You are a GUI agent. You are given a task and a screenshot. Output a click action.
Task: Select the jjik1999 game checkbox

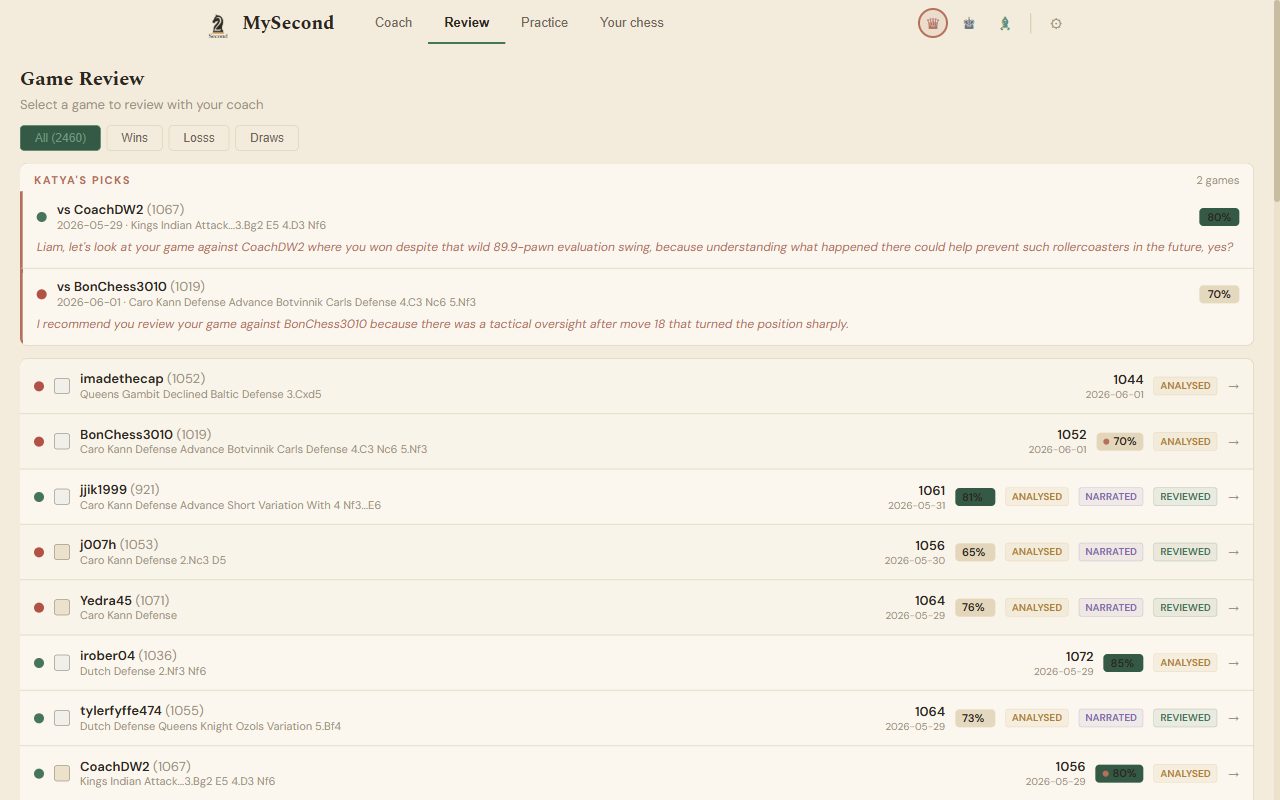pyautogui.click(x=62, y=497)
